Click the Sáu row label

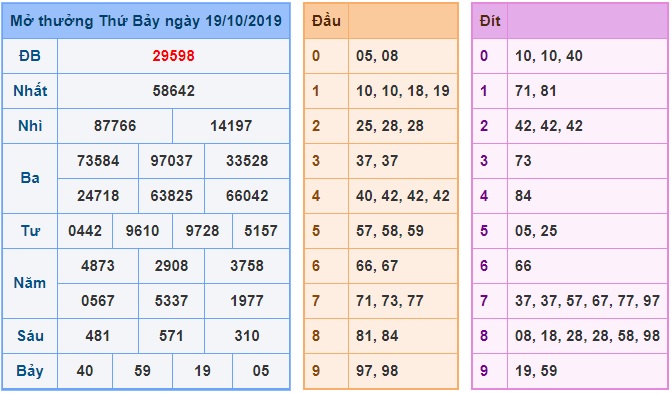[30, 336]
